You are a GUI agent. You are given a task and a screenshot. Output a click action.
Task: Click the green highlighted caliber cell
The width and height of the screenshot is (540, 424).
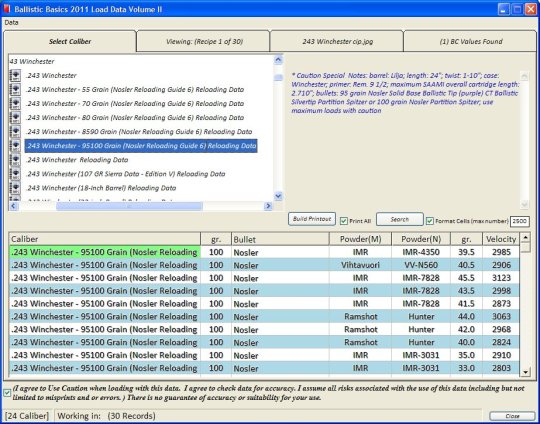(105, 252)
